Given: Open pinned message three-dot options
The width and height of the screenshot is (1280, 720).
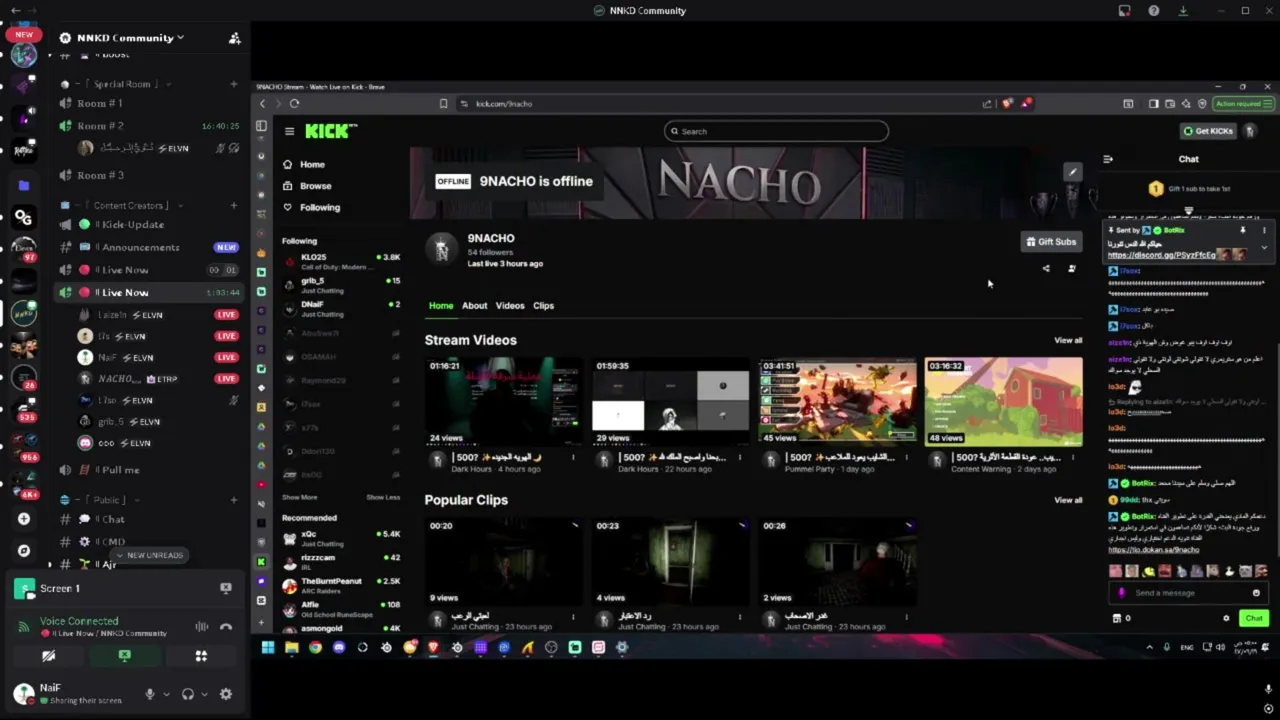Looking at the screenshot, I should coord(1264,231).
